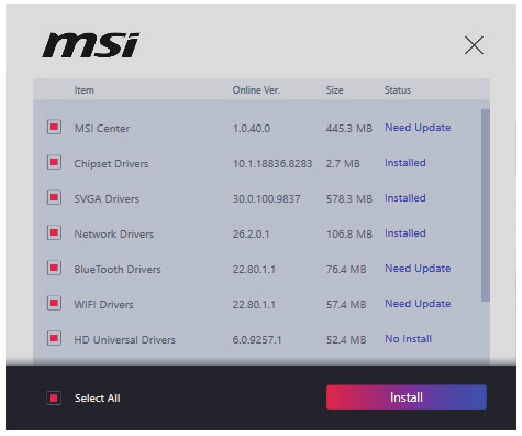Click the driver list vertical scrollbar
The image size is (522, 436).
coord(485,205)
